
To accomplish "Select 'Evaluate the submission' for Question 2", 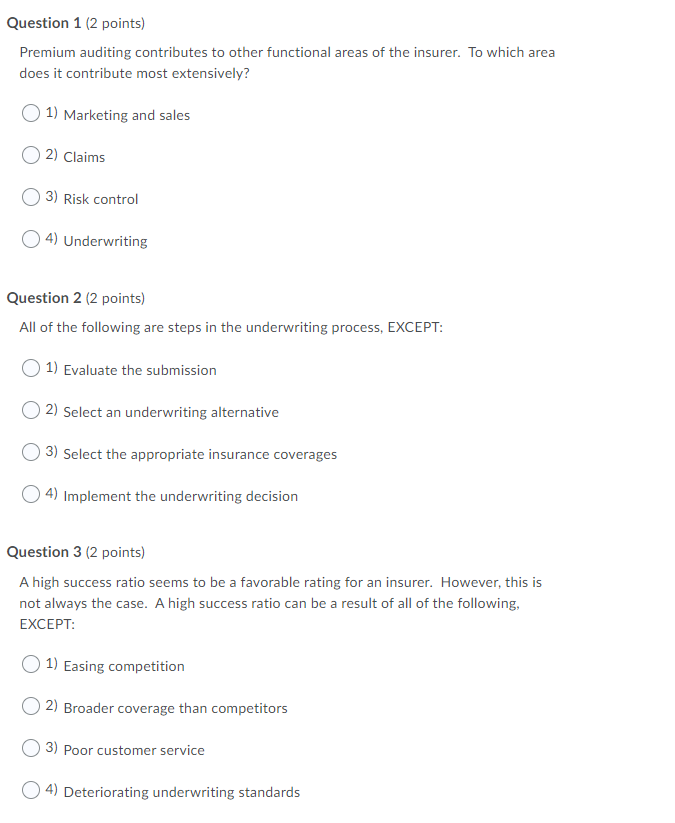I will click(x=31, y=368).
